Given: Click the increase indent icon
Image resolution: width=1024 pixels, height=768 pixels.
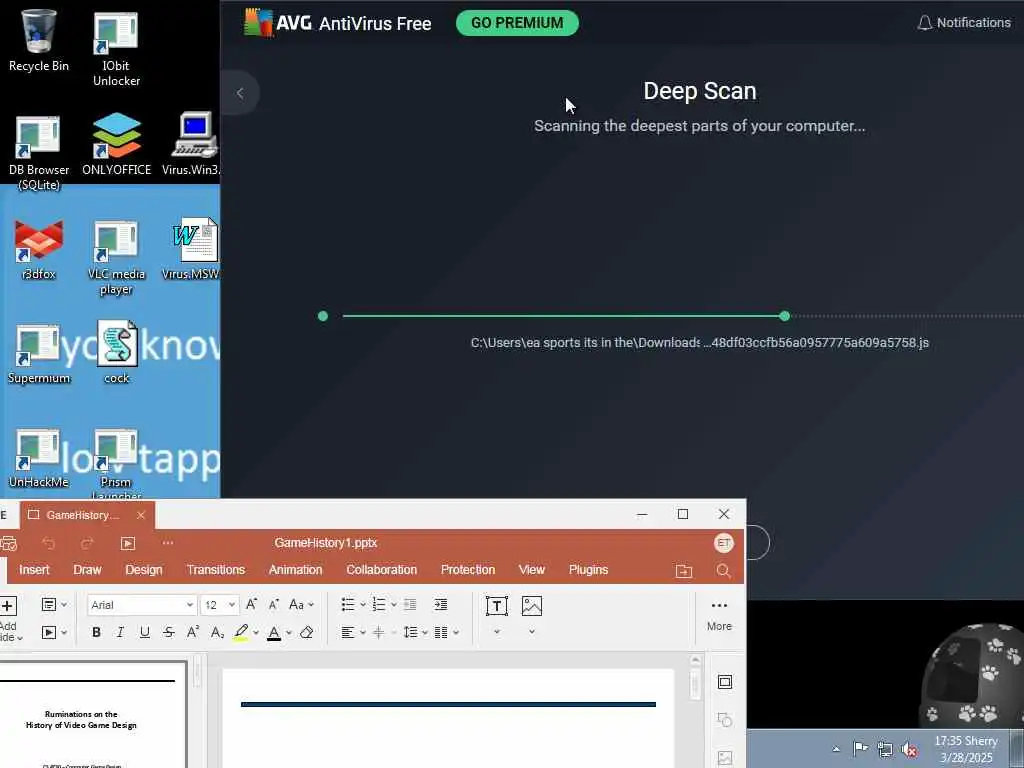Looking at the screenshot, I should (x=441, y=605).
